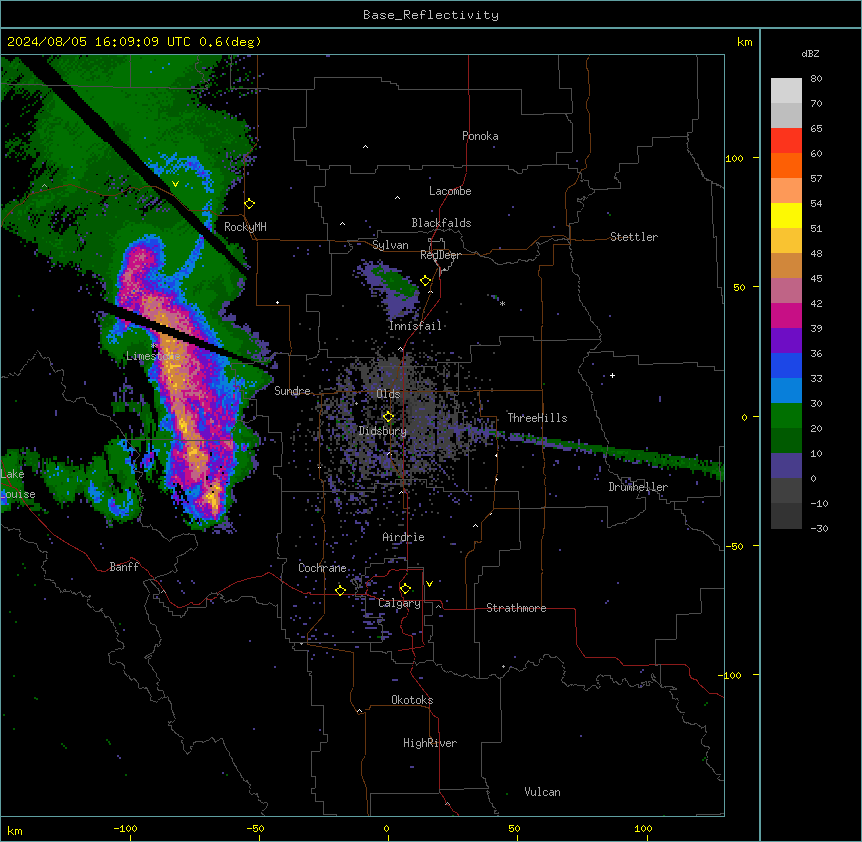Image resolution: width=862 pixels, height=842 pixels.
Task: Click the Calgary label
Action: coord(399,603)
